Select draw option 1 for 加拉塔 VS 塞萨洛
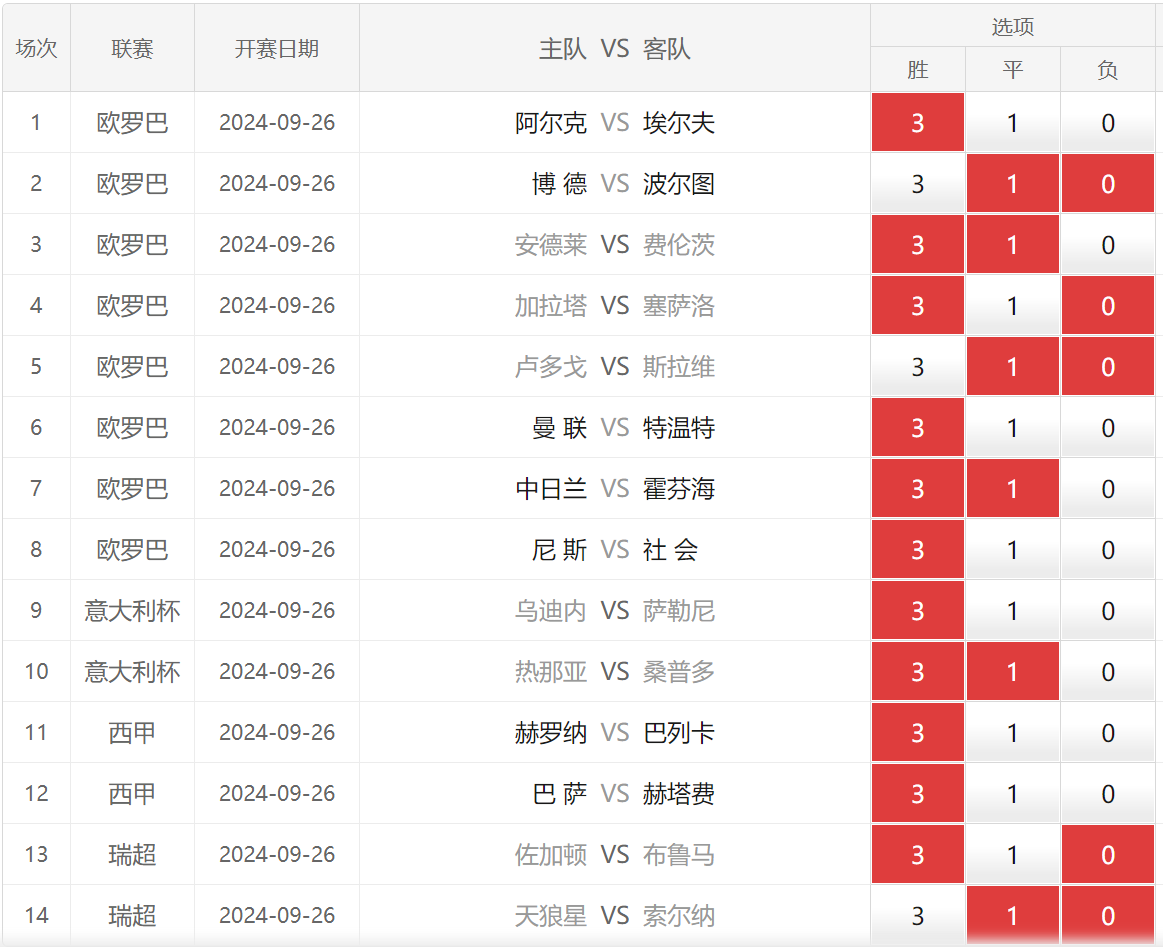Viewport: 1163px width, 951px height. point(1012,306)
